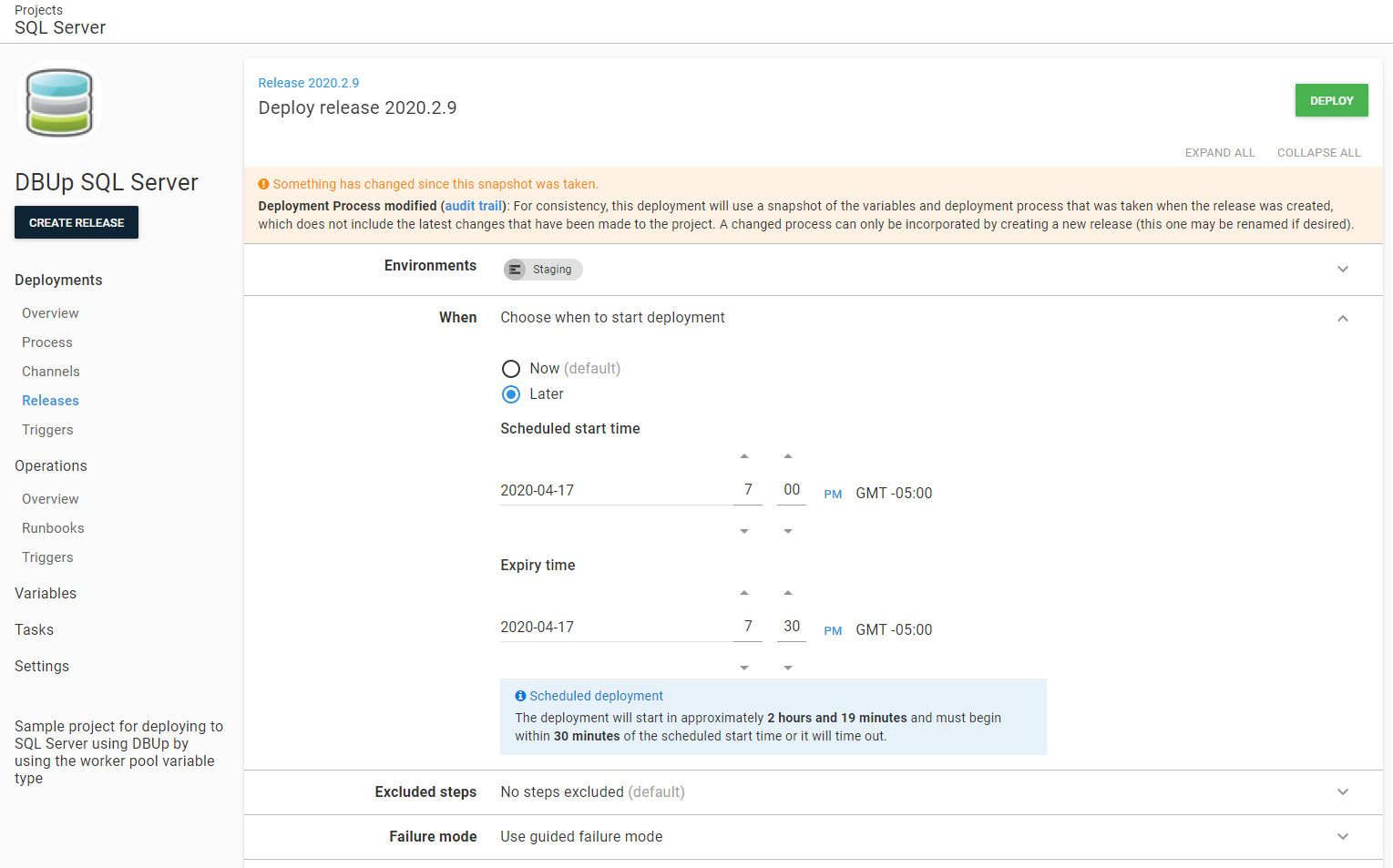Decrease the expiry time minutes with down arrow
1393x868 pixels.
click(x=788, y=668)
